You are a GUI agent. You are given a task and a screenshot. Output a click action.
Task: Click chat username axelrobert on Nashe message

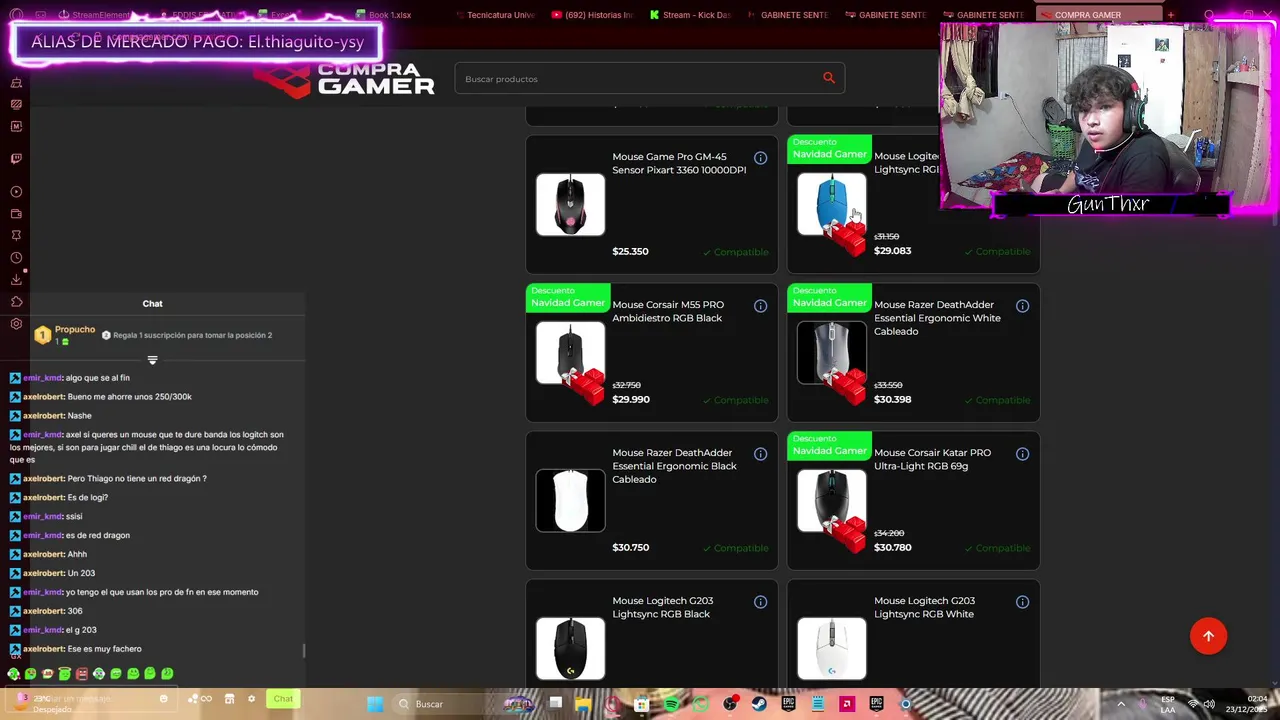(43, 416)
